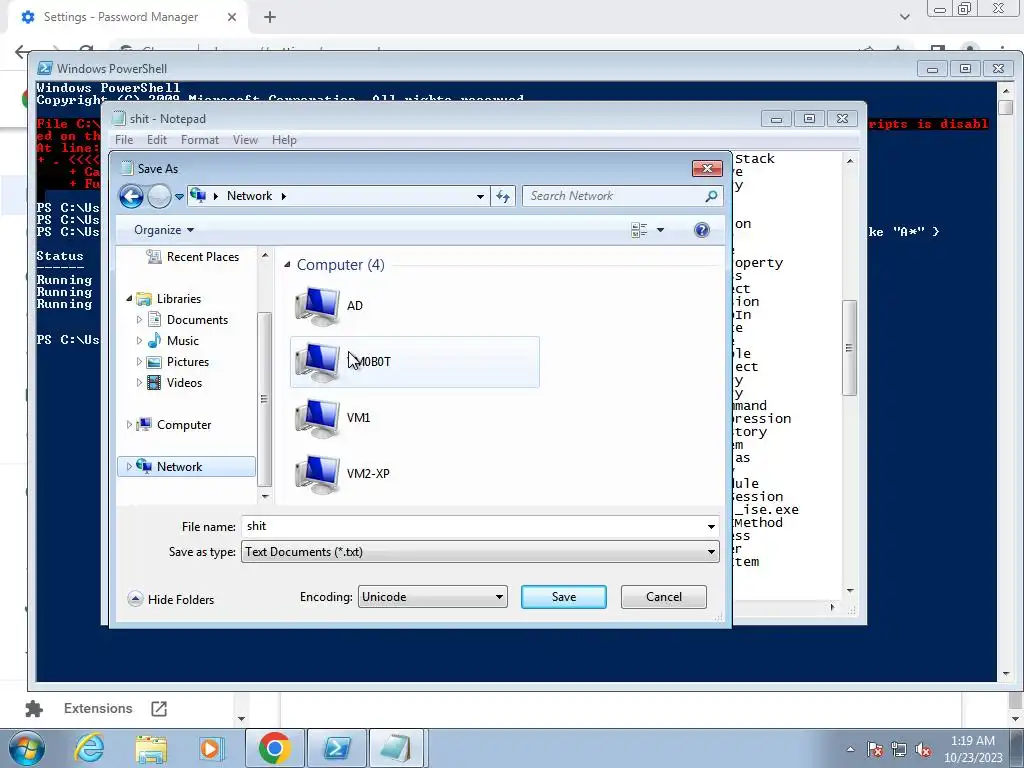Open Notepad File menu
1024x768 pixels.
124,140
